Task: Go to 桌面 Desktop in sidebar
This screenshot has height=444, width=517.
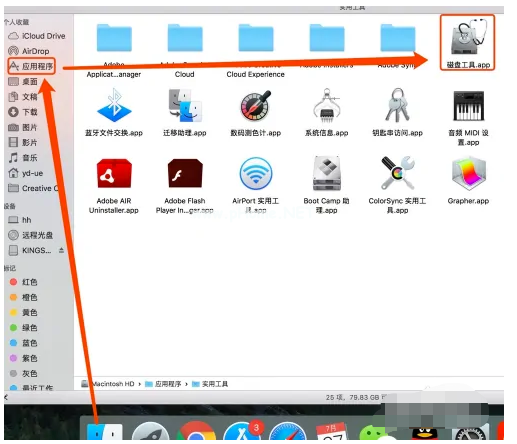Action: pos(23,81)
